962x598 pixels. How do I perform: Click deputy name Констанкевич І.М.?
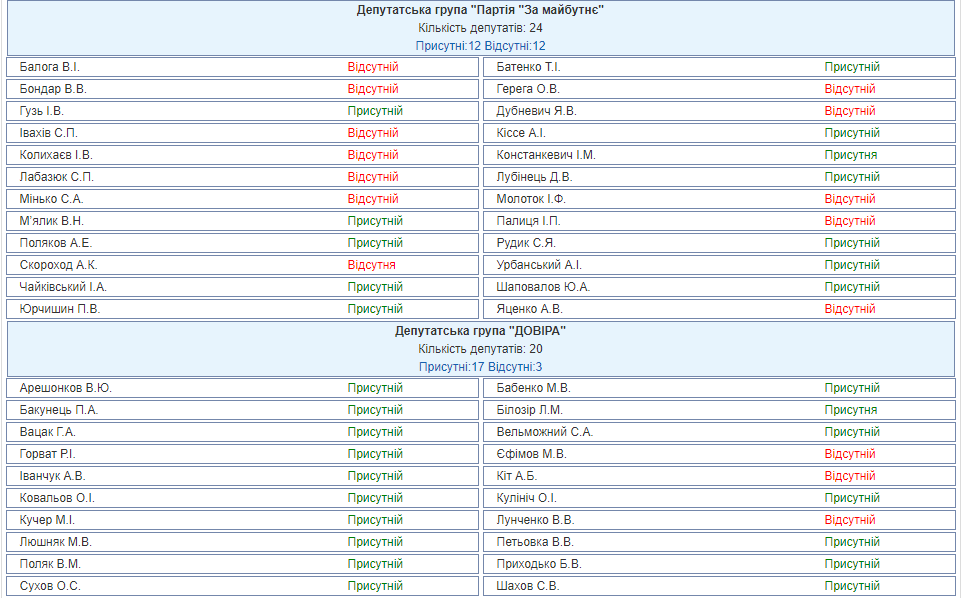546,155
